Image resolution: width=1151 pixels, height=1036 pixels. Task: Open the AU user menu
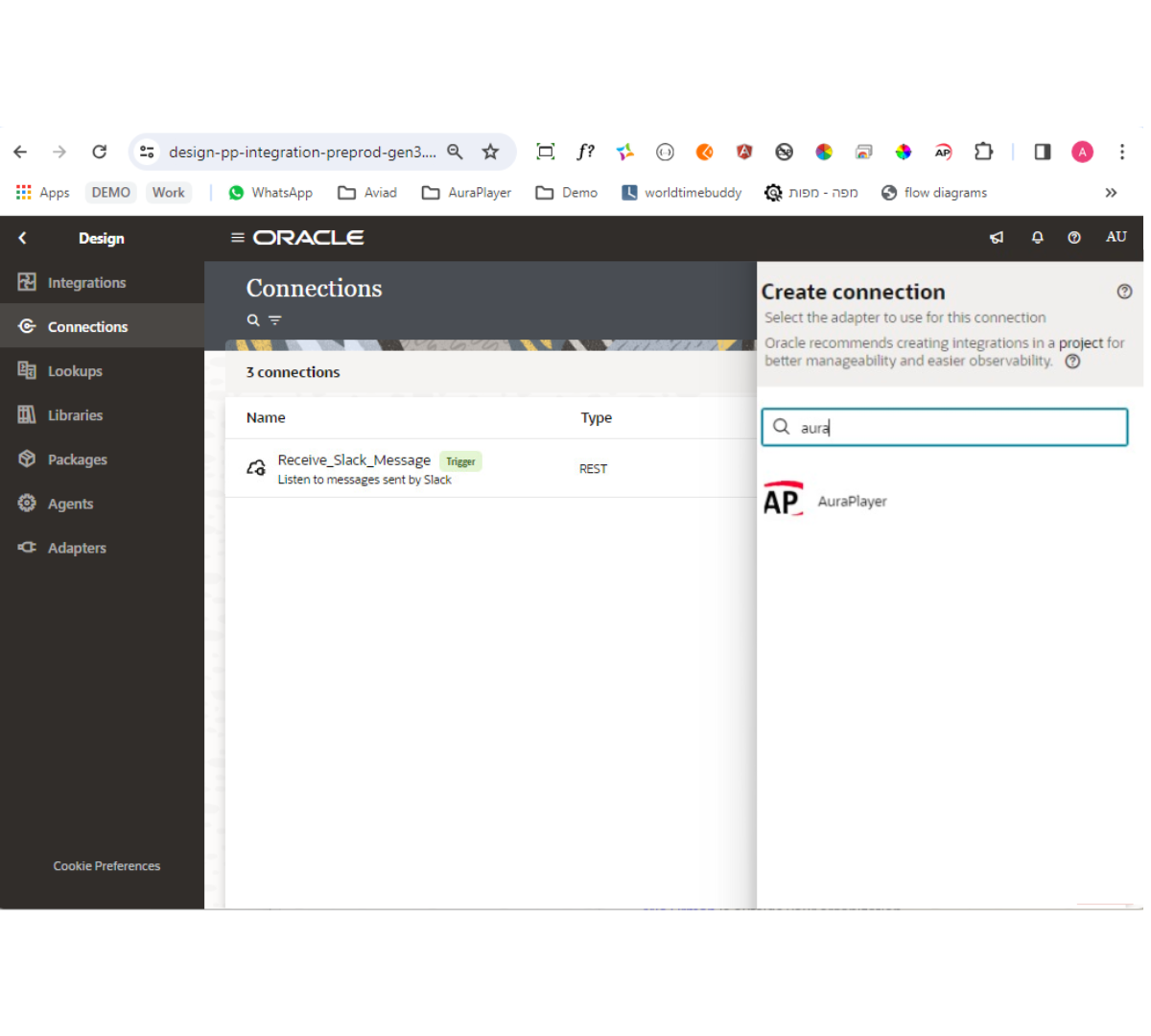click(1116, 237)
